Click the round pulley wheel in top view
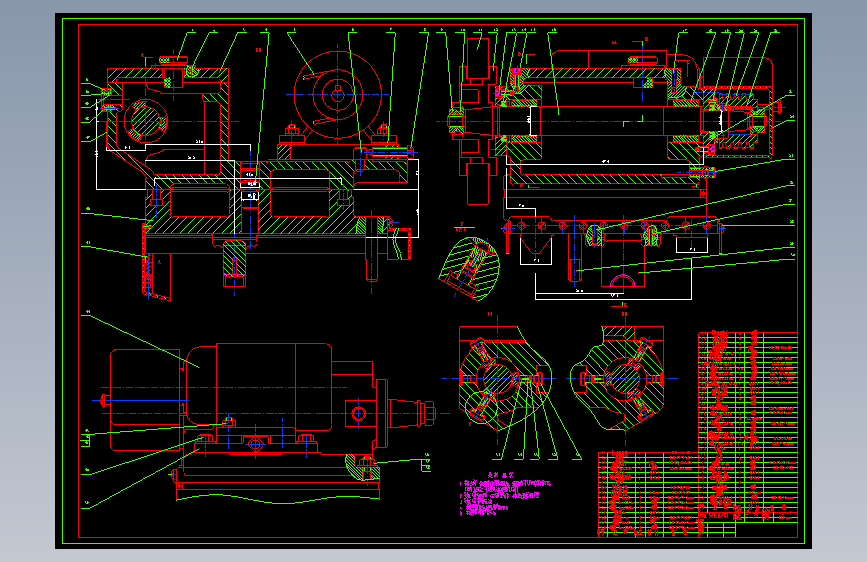 (x=338, y=95)
